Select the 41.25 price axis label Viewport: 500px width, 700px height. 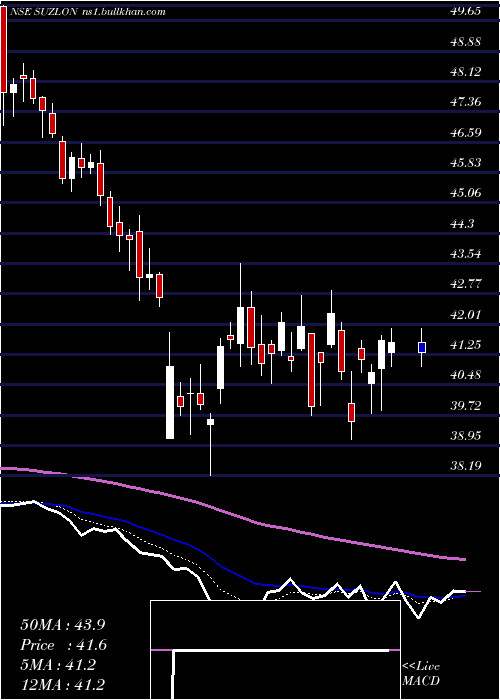(x=465, y=345)
